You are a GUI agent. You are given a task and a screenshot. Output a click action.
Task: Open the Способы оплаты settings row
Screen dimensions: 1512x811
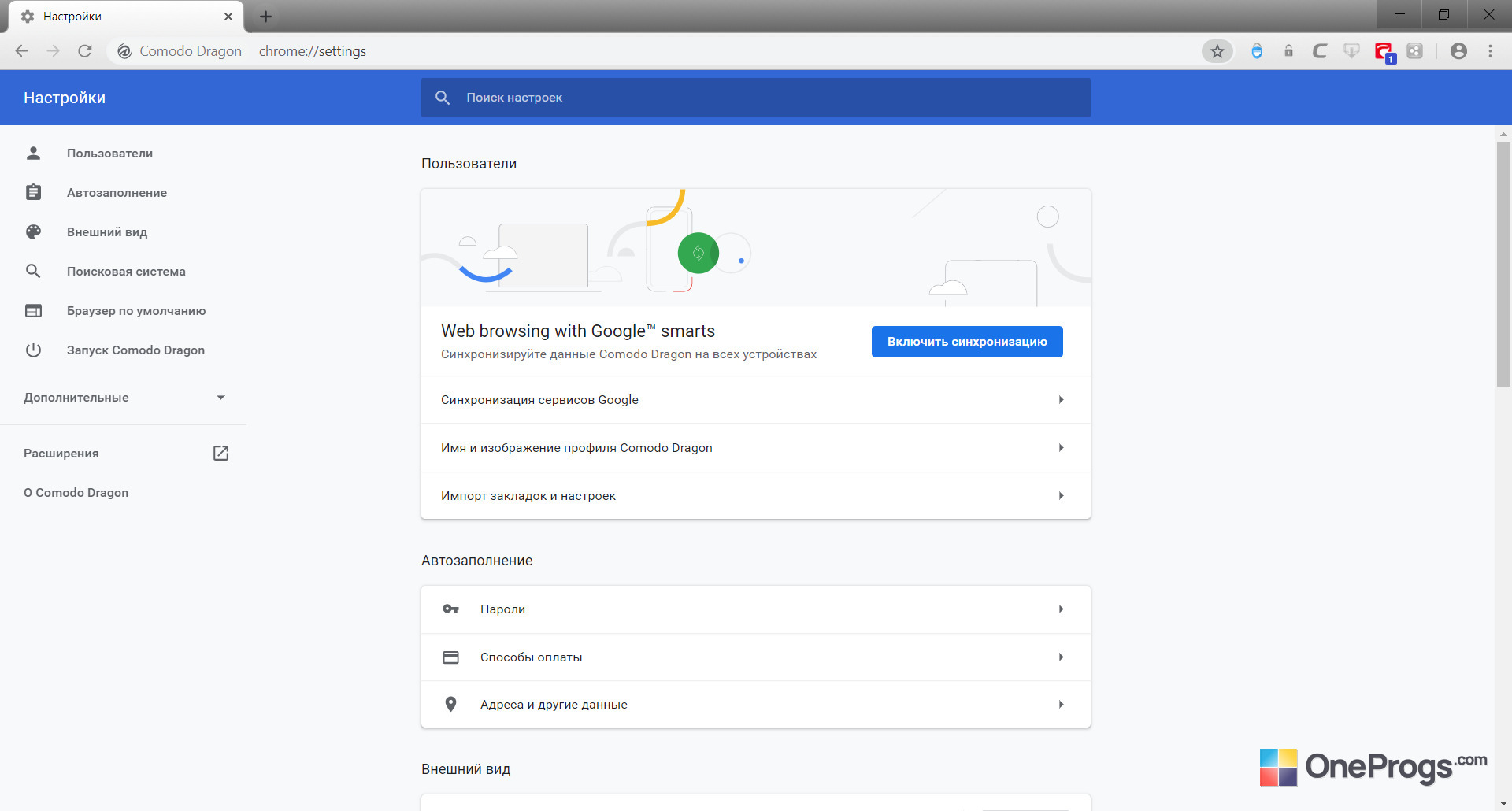click(x=756, y=657)
